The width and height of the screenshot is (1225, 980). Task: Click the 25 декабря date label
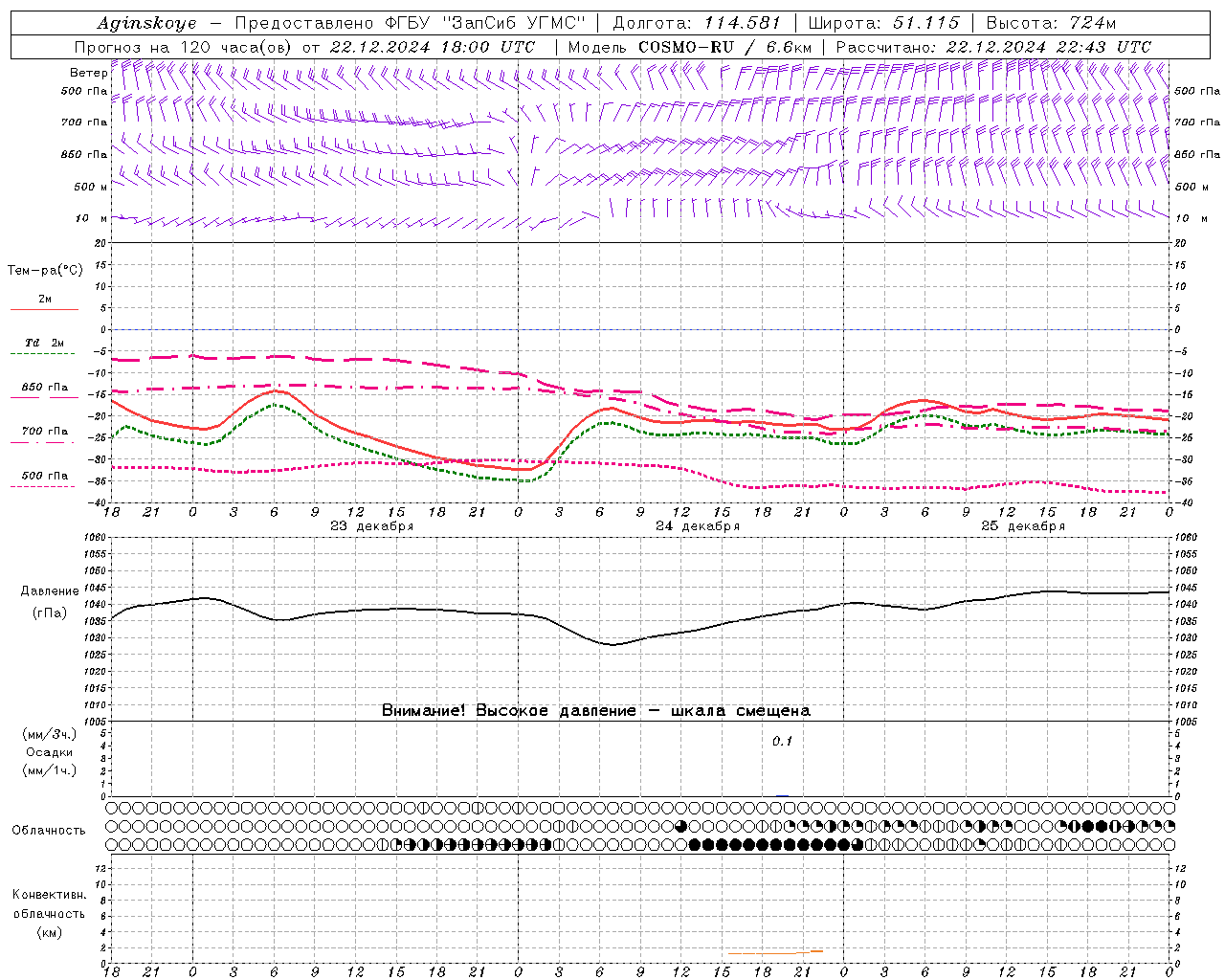(x=1022, y=526)
